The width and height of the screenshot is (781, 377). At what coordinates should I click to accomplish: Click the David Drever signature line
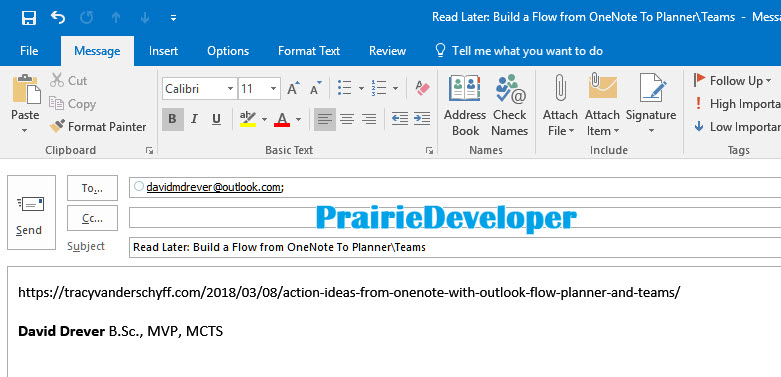pyautogui.click(x=121, y=331)
